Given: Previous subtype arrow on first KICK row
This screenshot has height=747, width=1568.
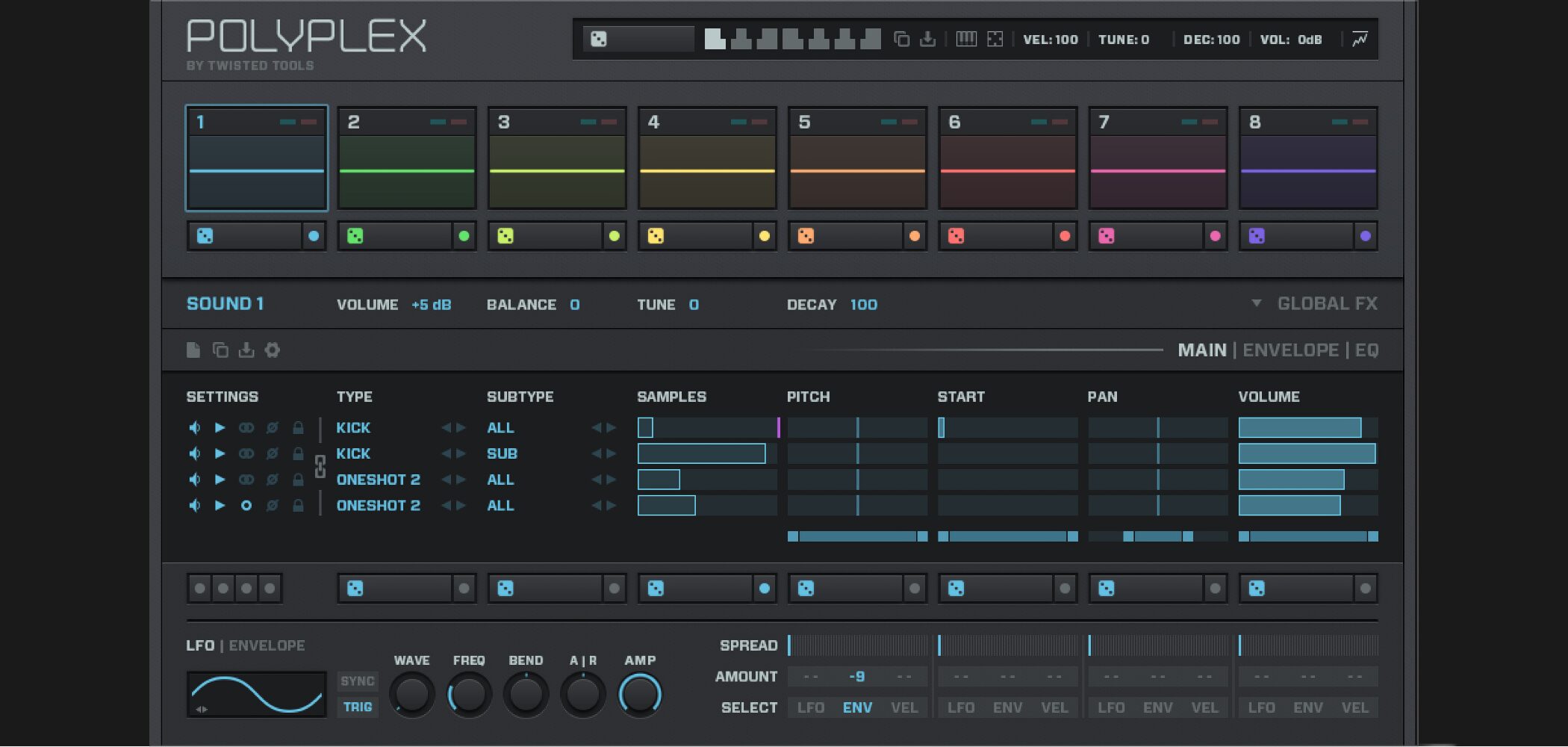Looking at the screenshot, I should coord(596,427).
